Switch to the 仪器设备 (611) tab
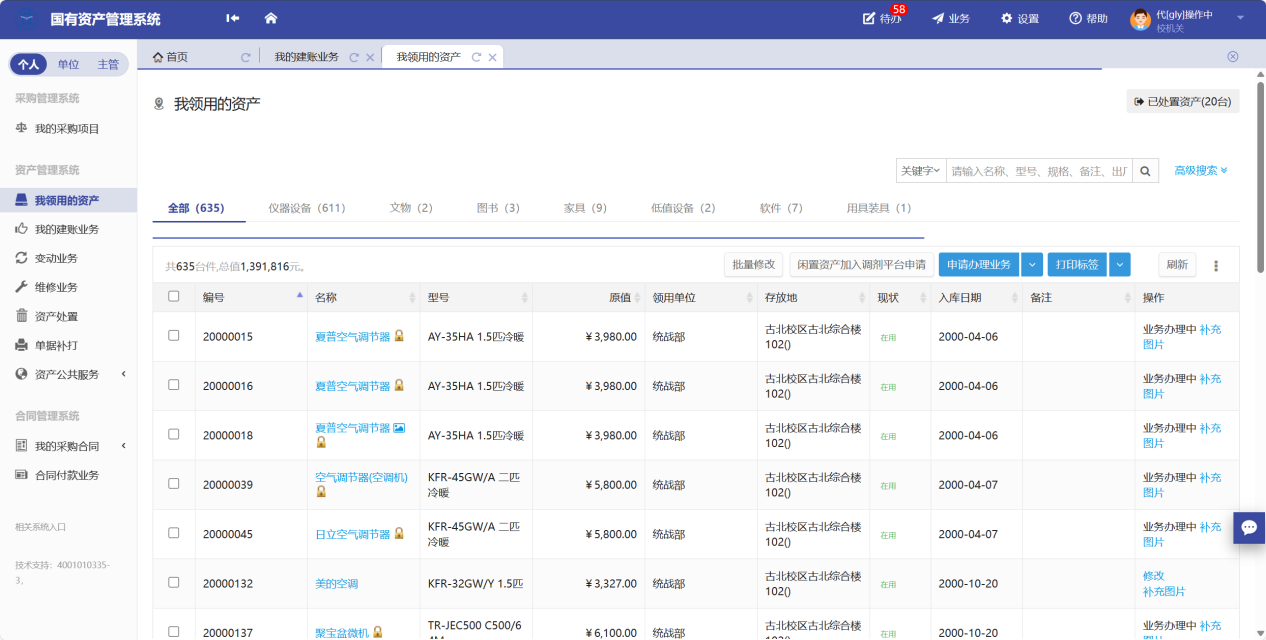Screen dimensions: 1266x640 pos(307,208)
